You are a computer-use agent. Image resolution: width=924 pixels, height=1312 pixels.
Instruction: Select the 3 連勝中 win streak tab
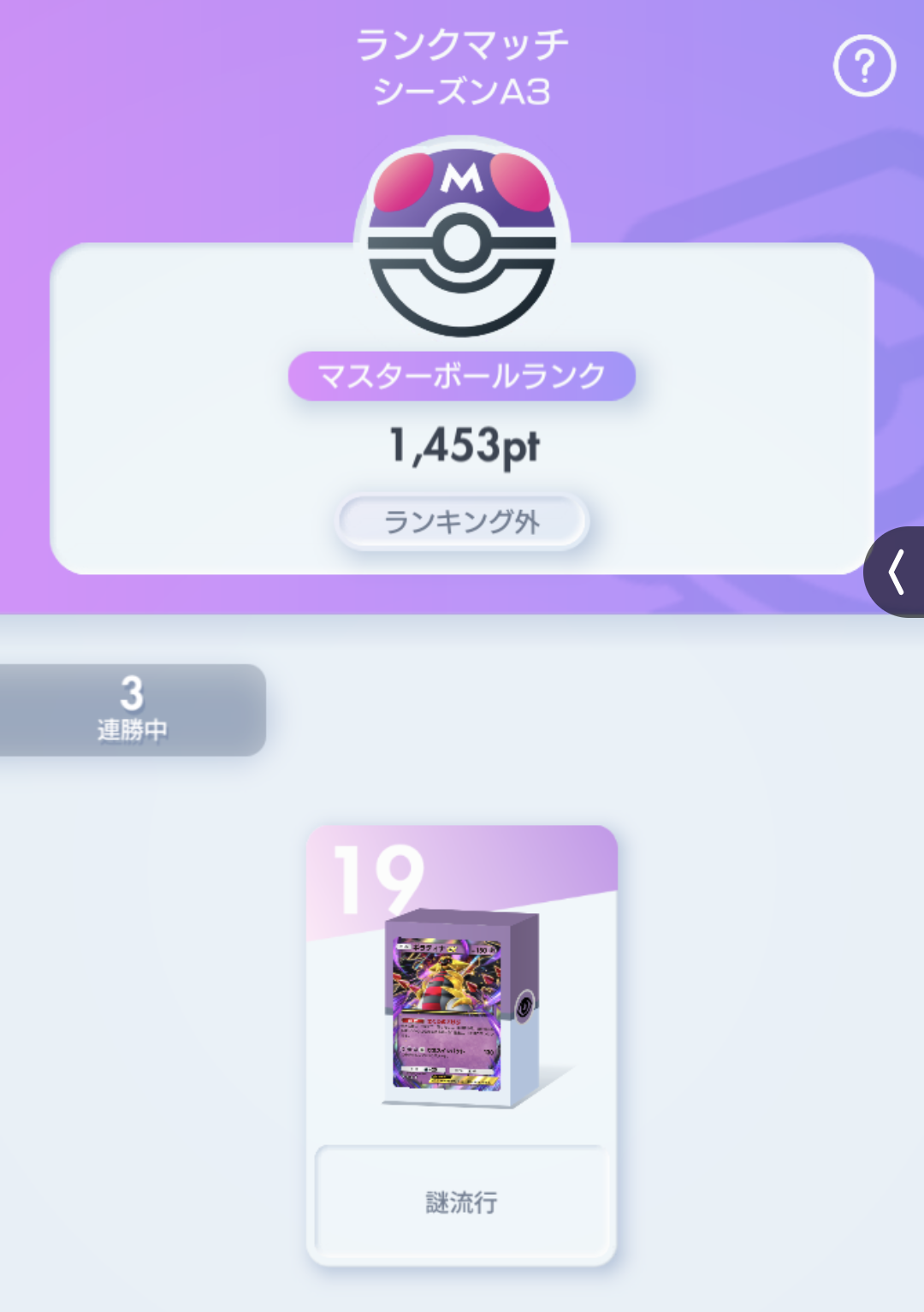coord(132,709)
